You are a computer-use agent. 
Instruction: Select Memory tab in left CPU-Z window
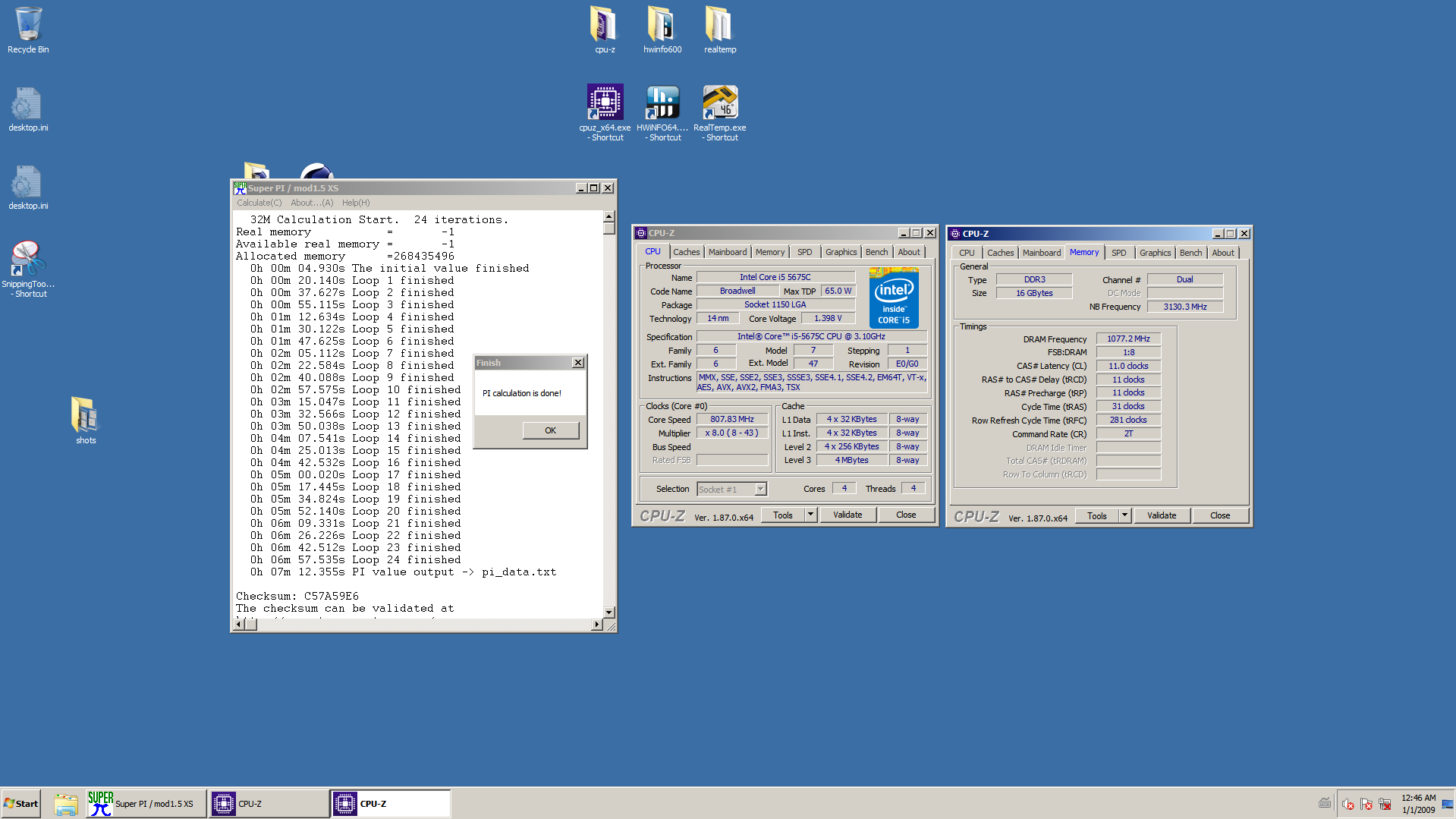point(770,252)
